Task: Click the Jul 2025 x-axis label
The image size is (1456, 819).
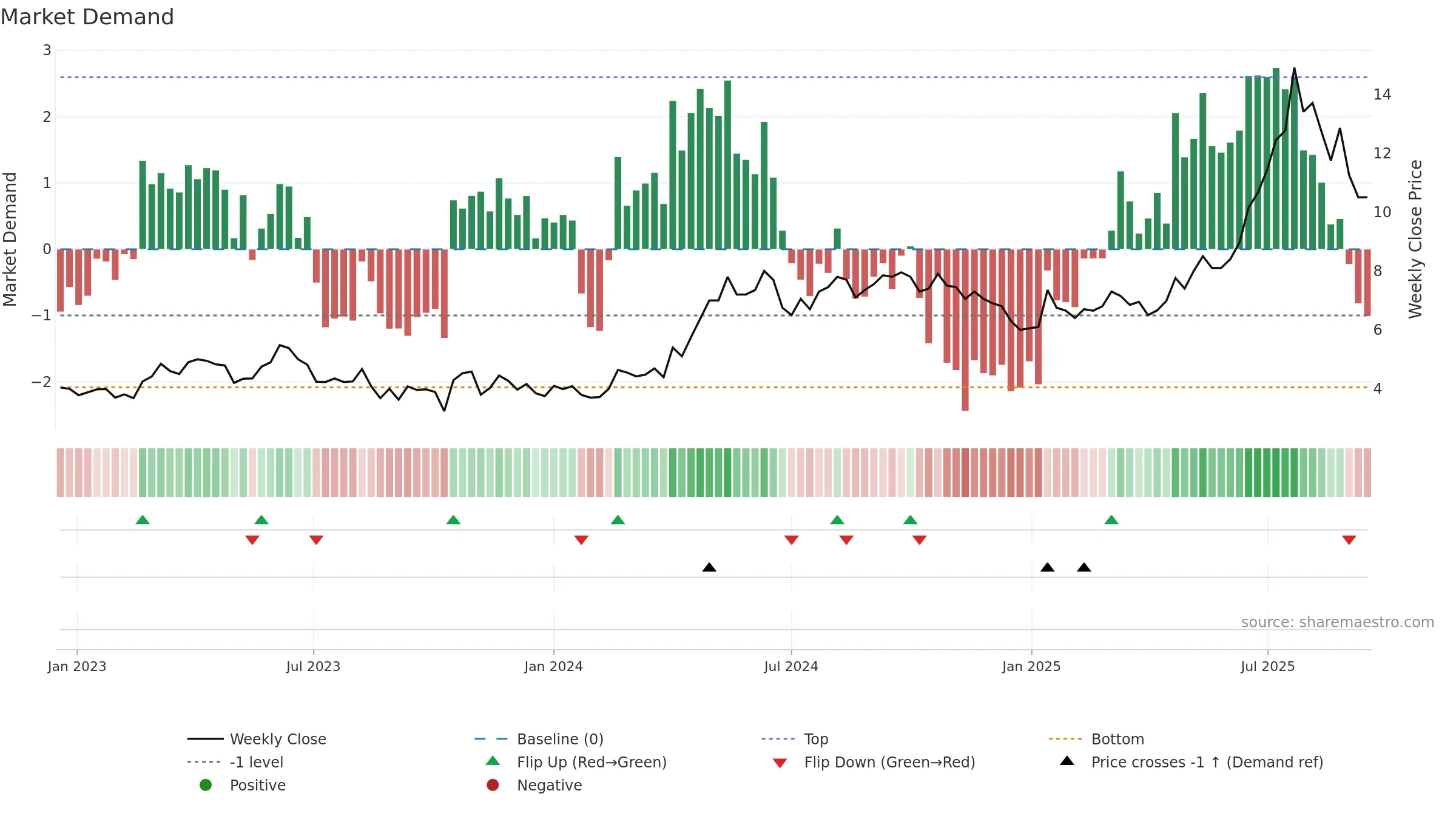Action: pyautogui.click(x=1268, y=666)
